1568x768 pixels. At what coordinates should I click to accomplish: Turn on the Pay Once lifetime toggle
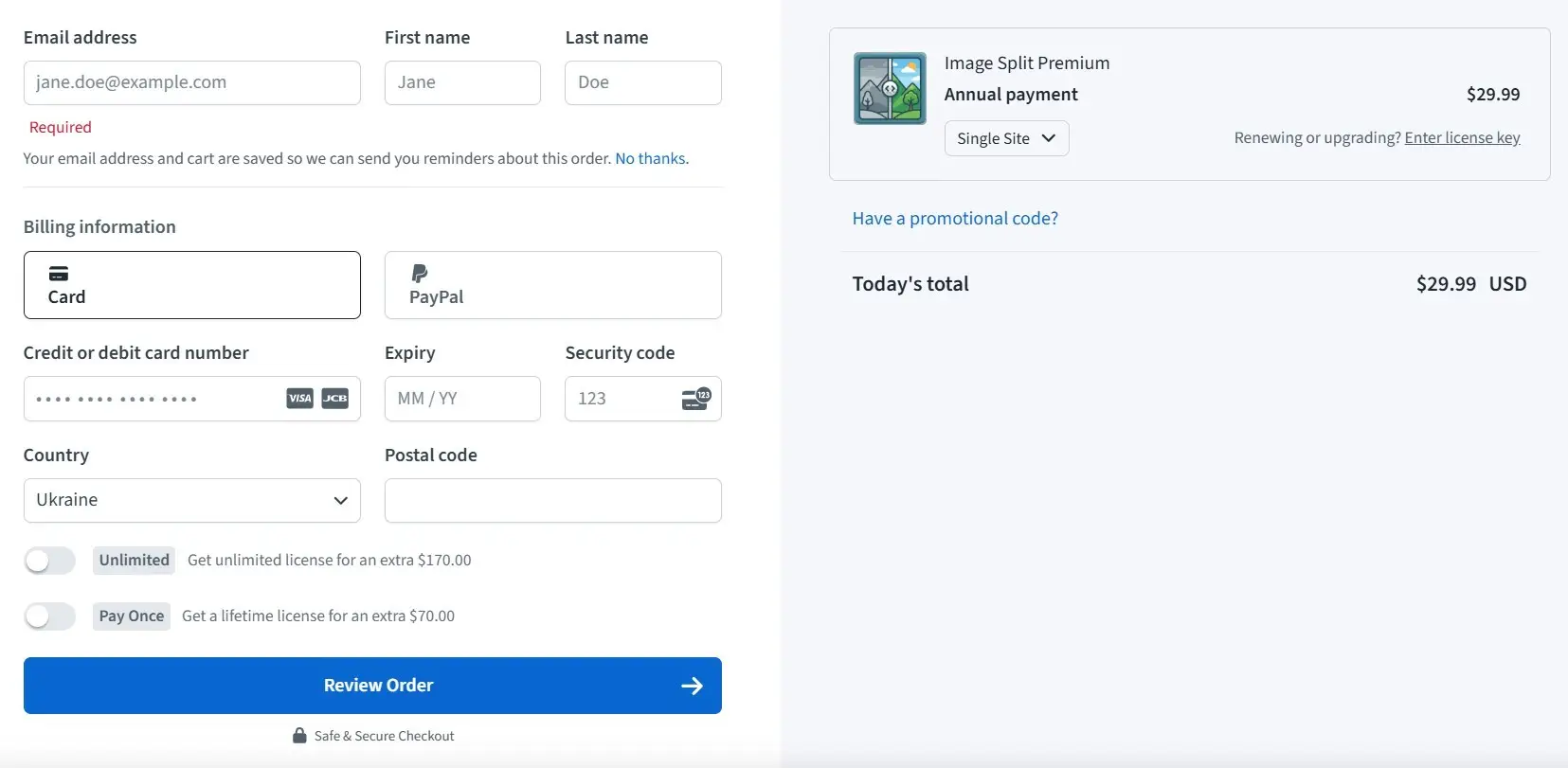[x=50, y=616]
